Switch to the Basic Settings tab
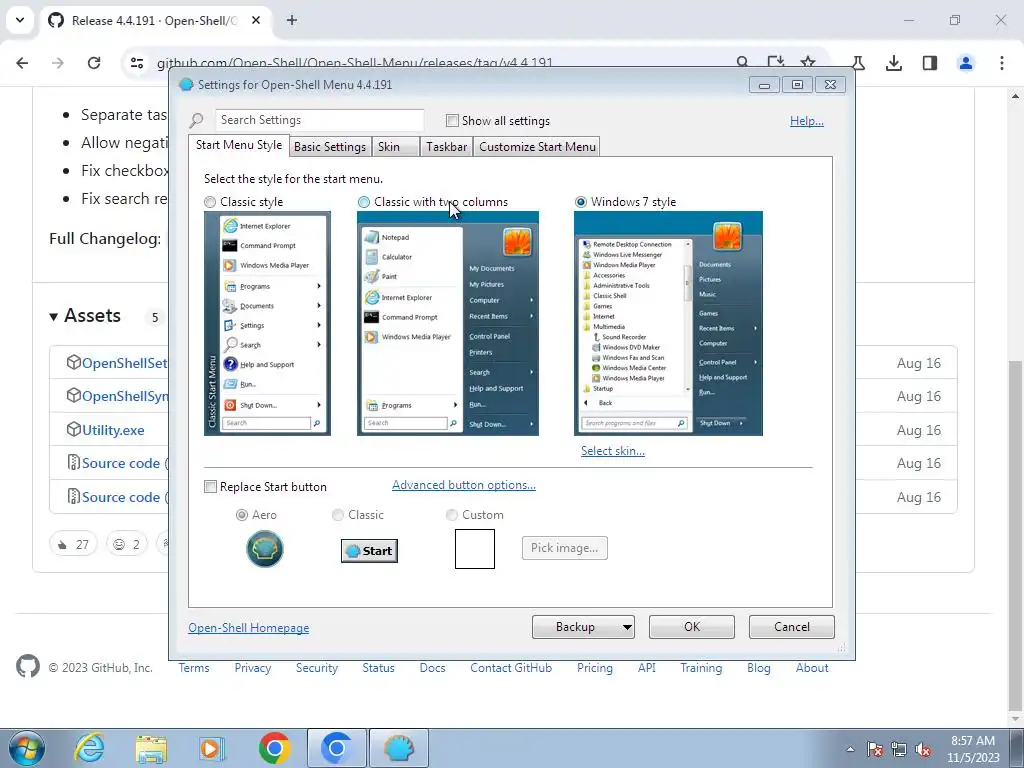 (330, 147)
